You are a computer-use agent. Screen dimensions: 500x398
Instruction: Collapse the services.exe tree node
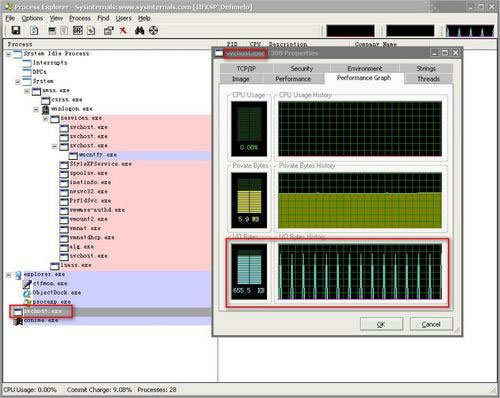[x=45, y=119]
